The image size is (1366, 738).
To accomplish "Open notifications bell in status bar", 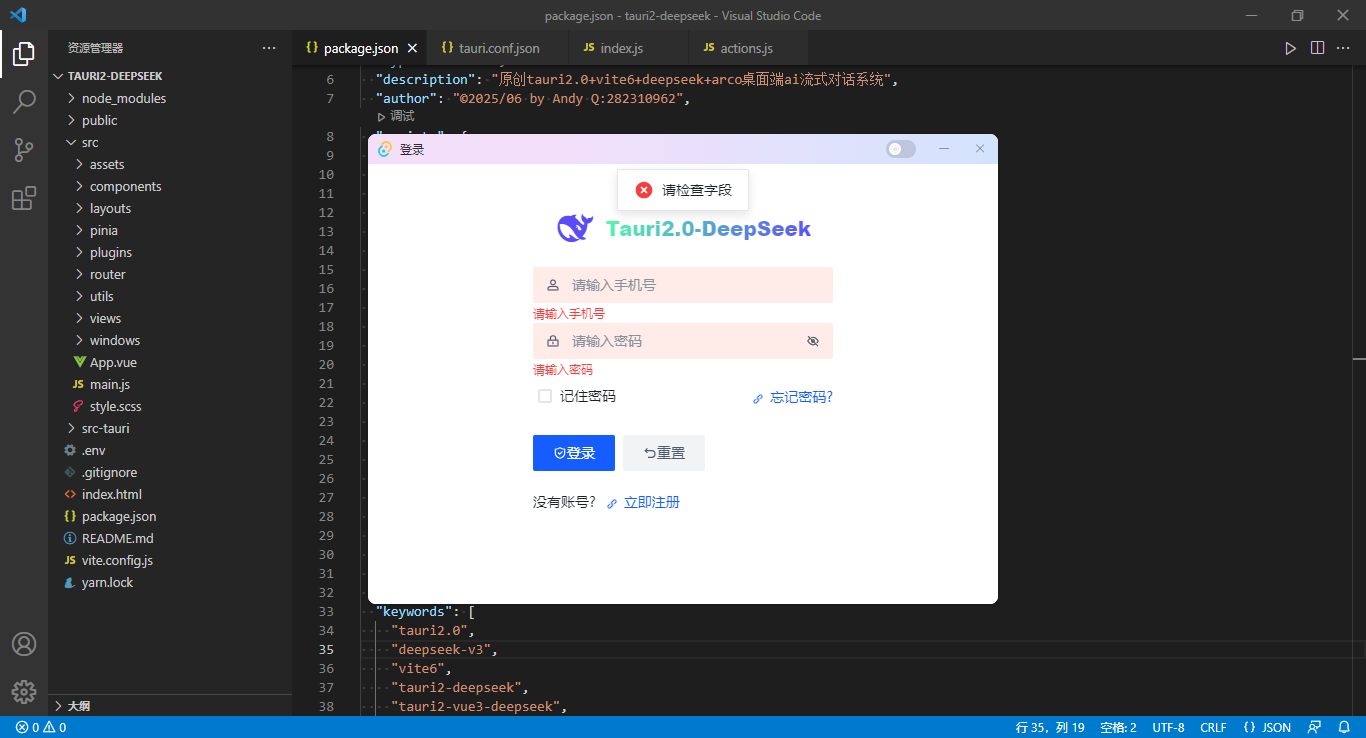I will (x=1344, y=727).
